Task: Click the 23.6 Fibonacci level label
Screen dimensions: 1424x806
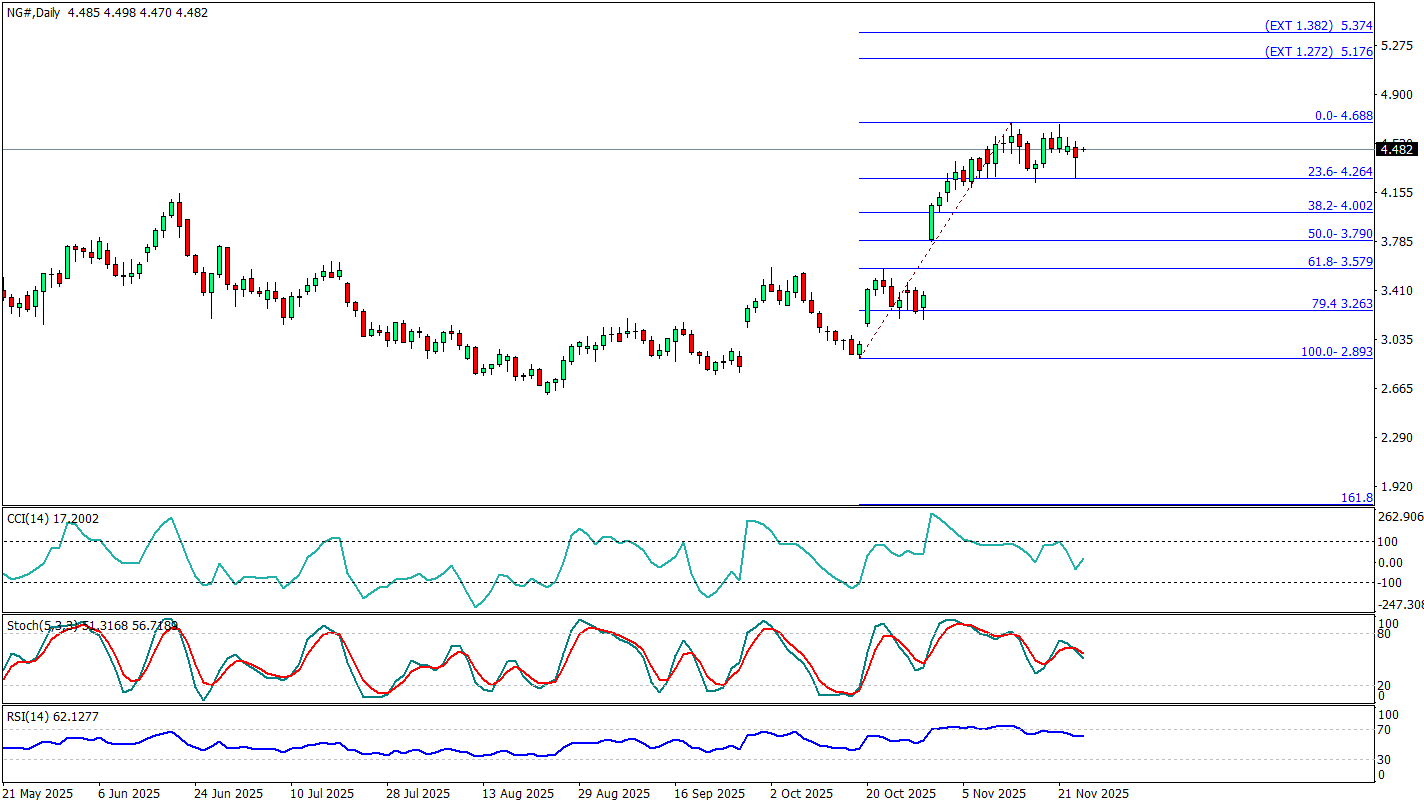Action: [x=1340, y=172]
